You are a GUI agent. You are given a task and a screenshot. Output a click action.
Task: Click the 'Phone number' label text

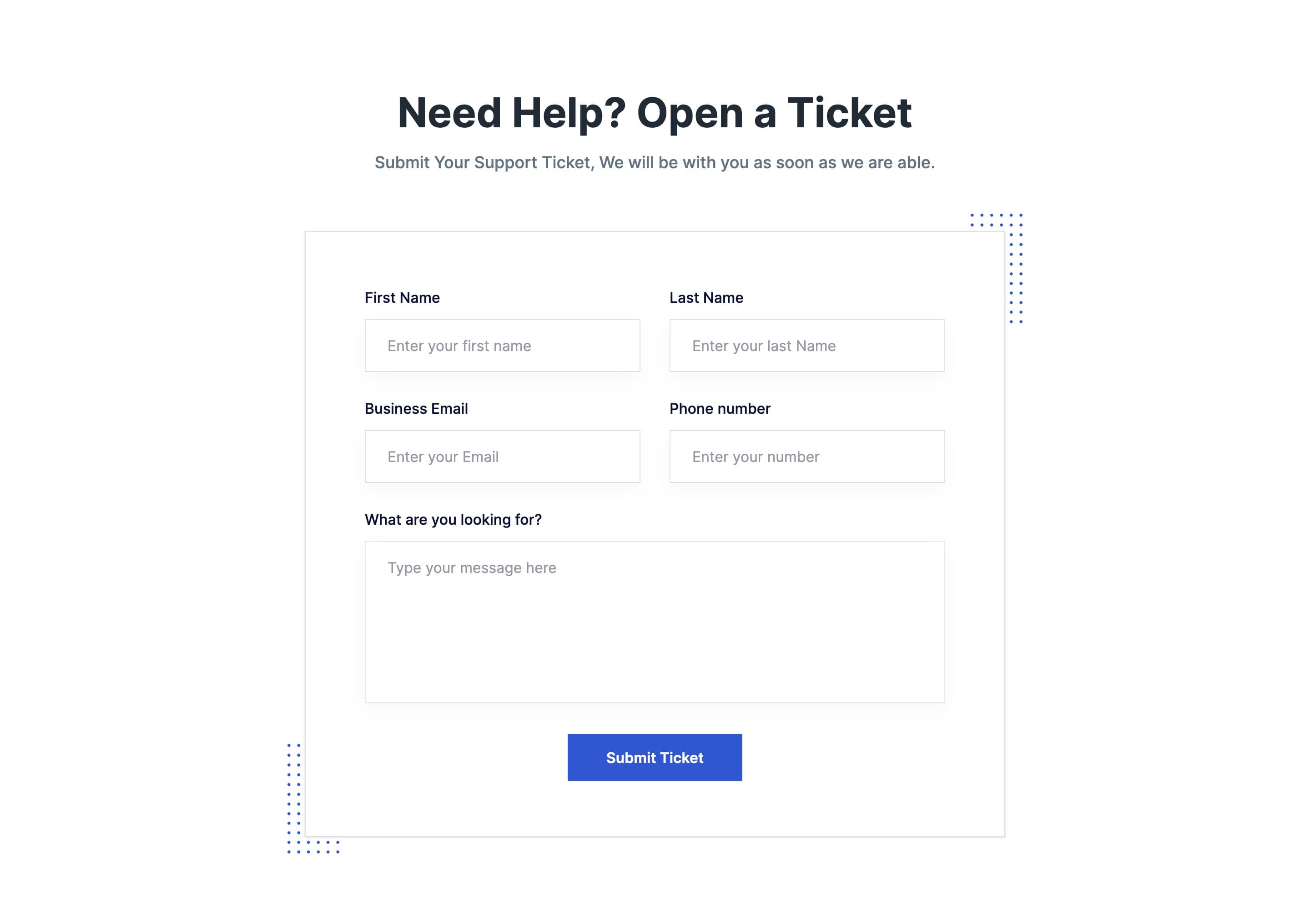pos(720,408)
